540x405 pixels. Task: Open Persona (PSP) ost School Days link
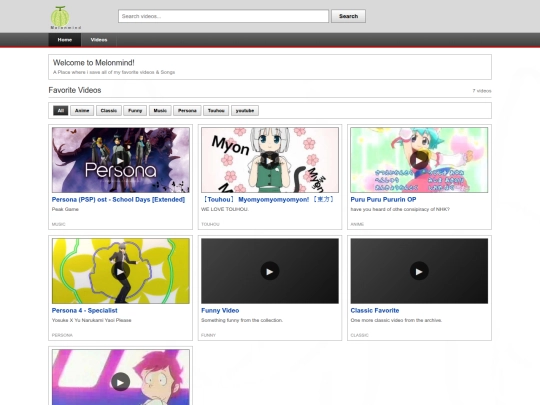click(x=118, y=200)
